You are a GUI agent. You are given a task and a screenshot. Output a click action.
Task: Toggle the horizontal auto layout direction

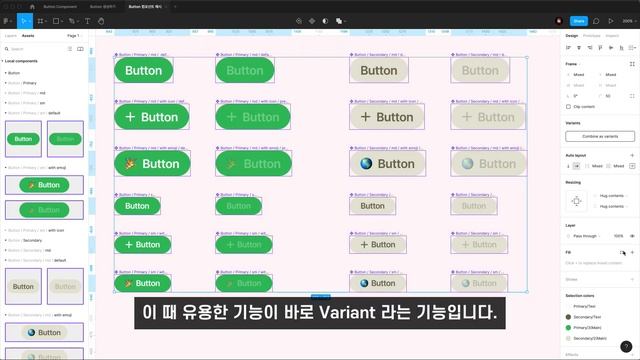point(576,166)
